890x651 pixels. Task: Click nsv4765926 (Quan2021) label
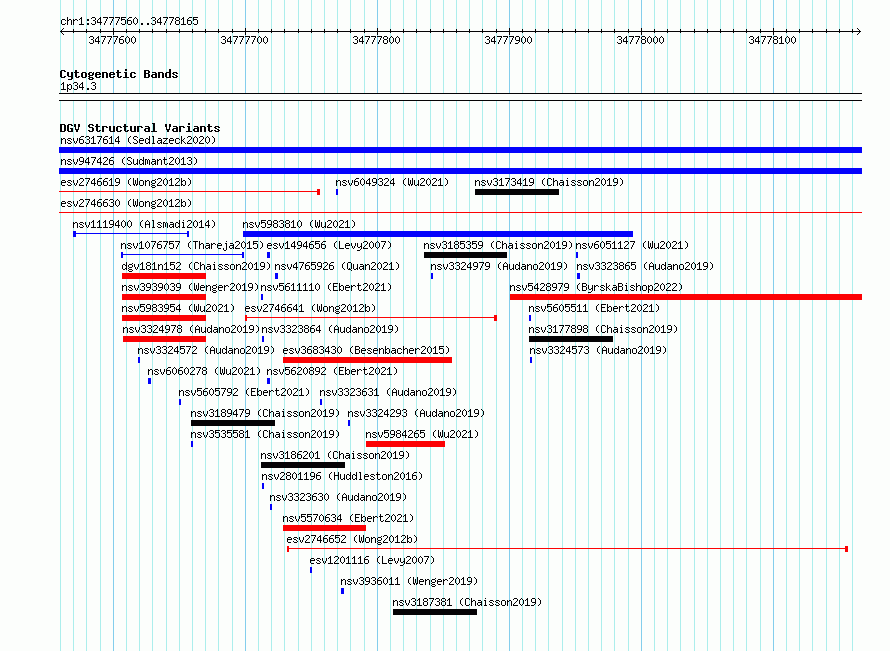pos(337,266)
